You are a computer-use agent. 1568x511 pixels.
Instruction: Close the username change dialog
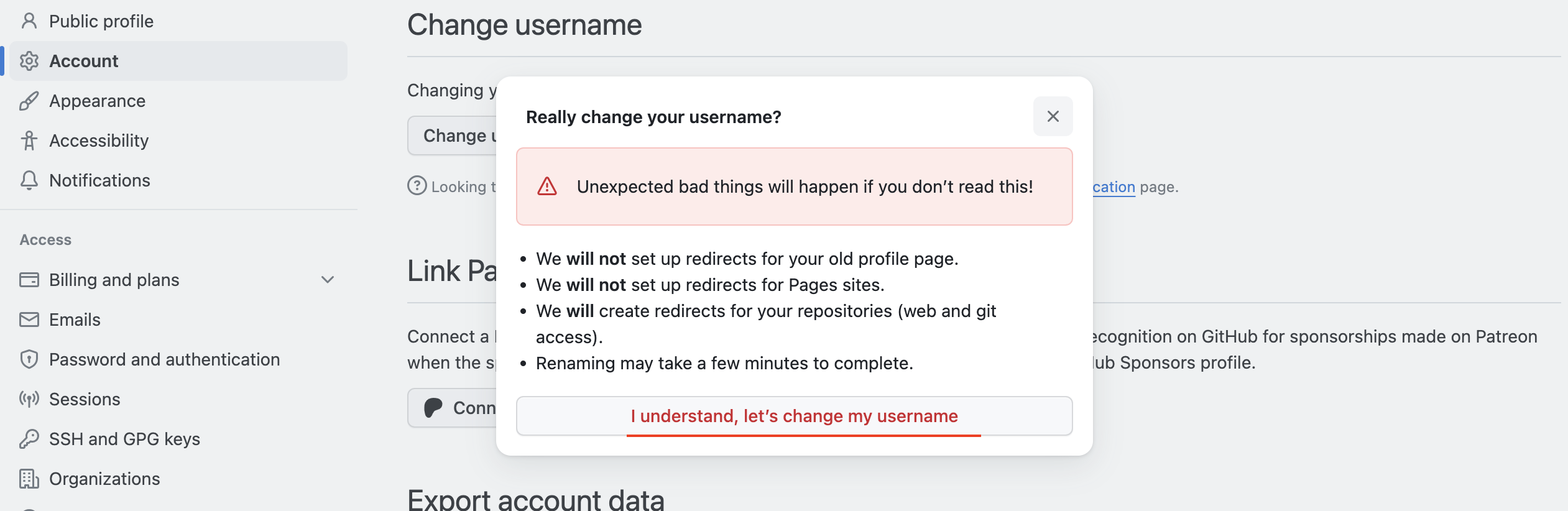click(x=1053, y=116)
